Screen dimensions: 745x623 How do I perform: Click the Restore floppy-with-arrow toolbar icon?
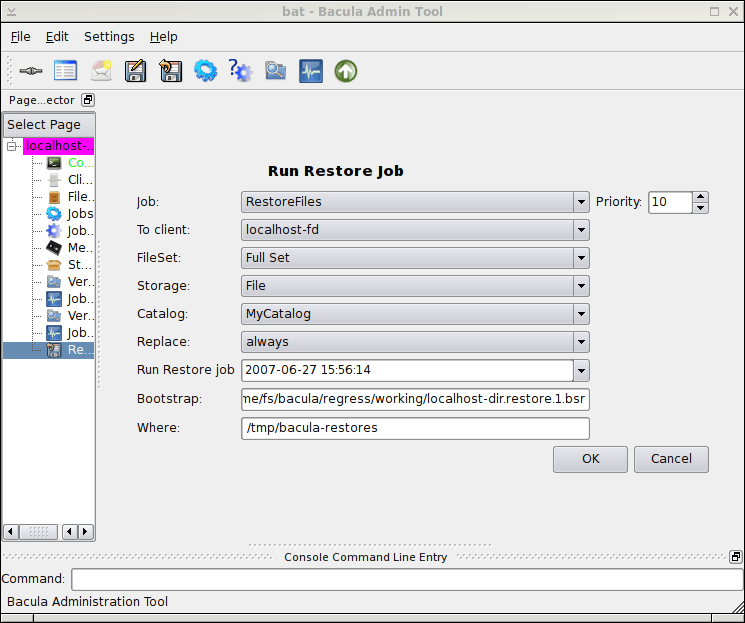click(x=171, y=71)
